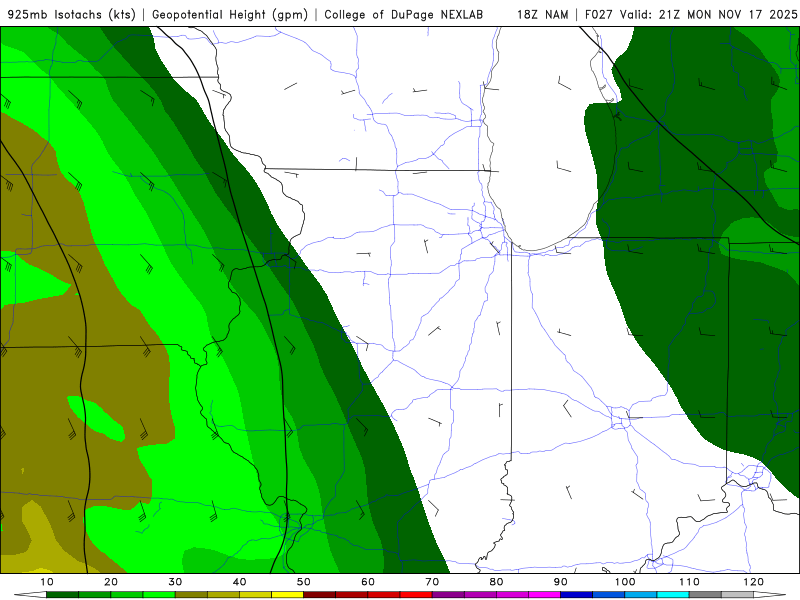Click the legend value "20"

pyautogui.click(x=111, y=582)
